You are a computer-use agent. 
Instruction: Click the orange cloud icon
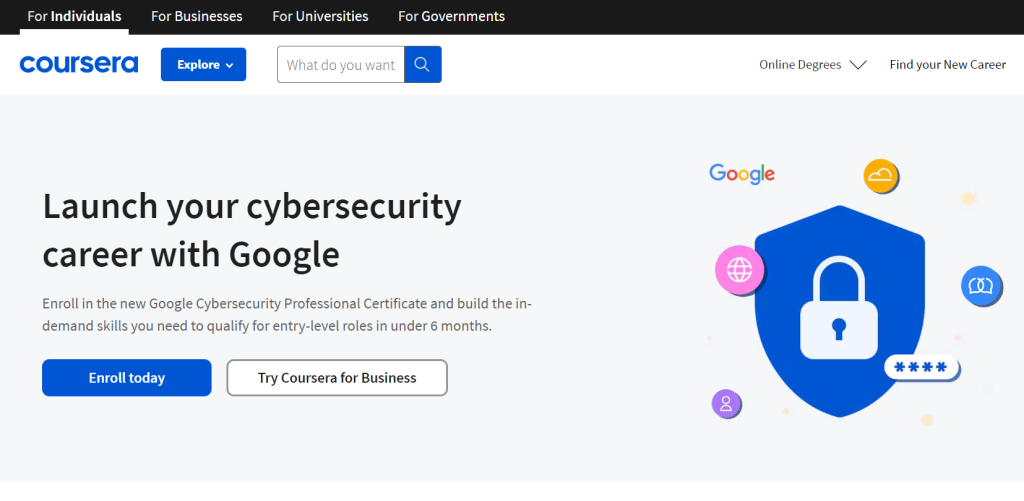[881, 177]
